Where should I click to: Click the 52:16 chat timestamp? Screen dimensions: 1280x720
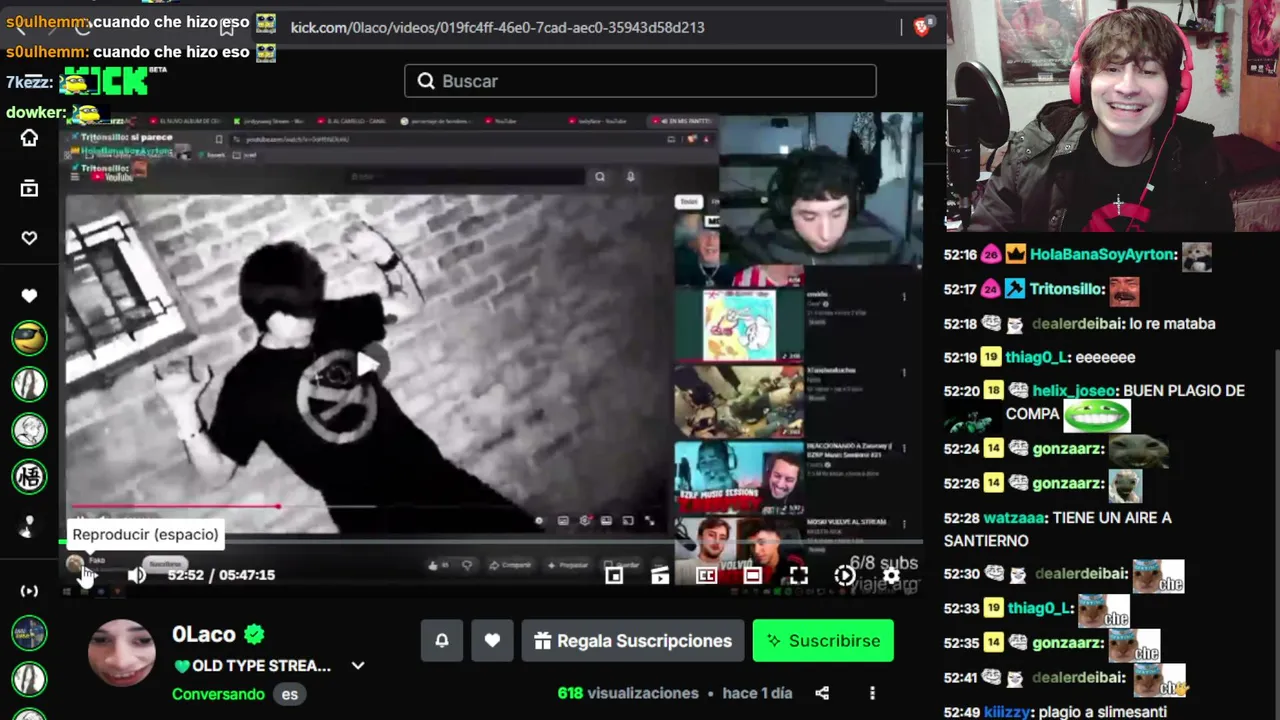click(960, 255)
